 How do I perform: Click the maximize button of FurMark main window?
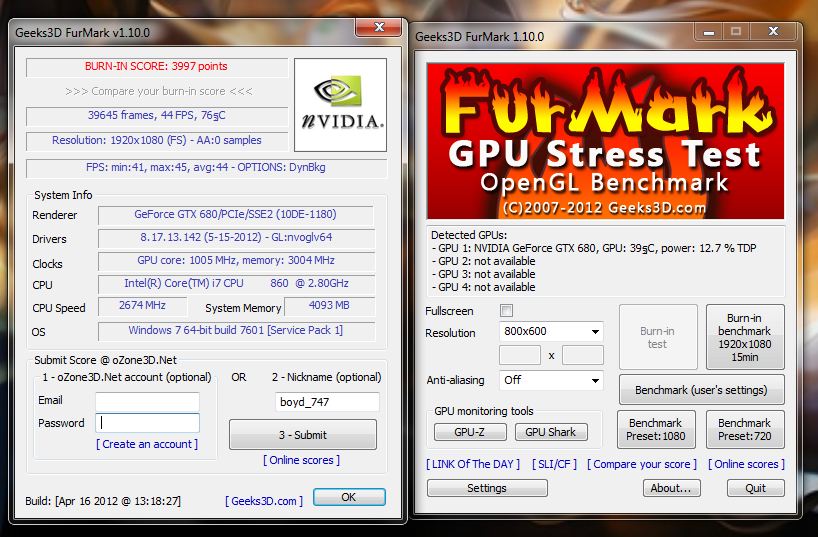point(736,32)
